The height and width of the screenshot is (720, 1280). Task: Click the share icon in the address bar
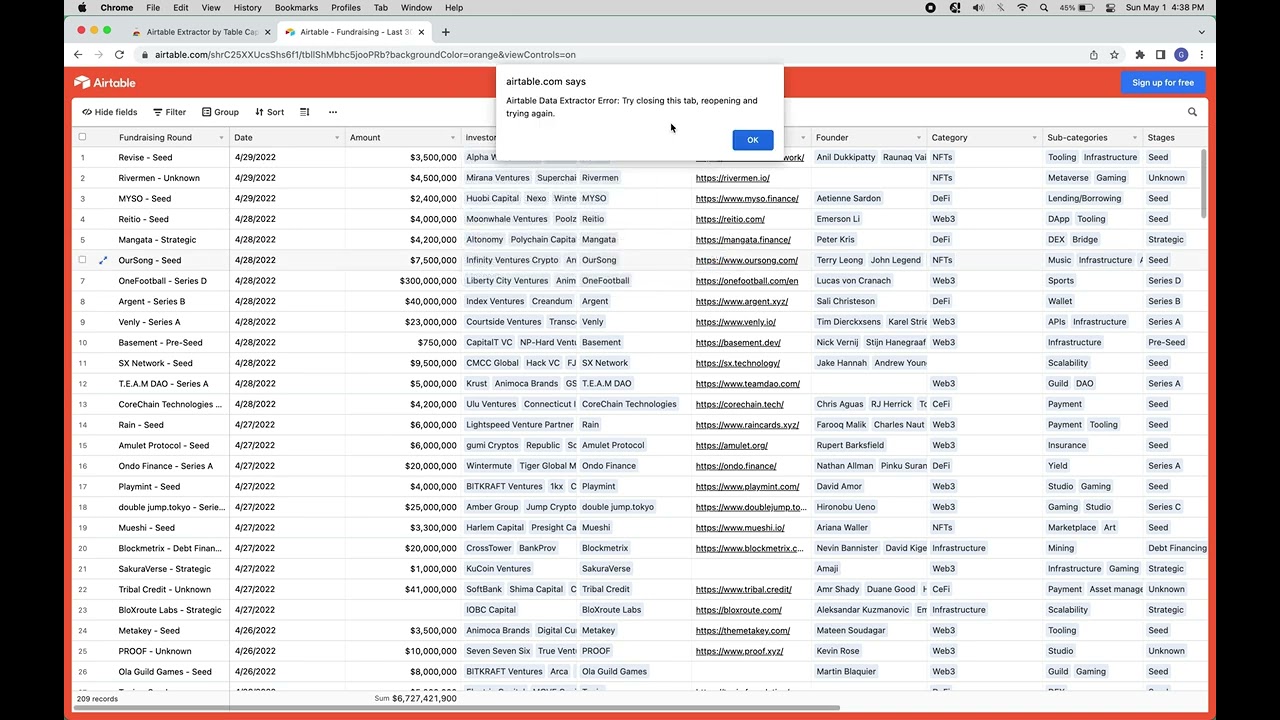click(x=1093, y=55)
